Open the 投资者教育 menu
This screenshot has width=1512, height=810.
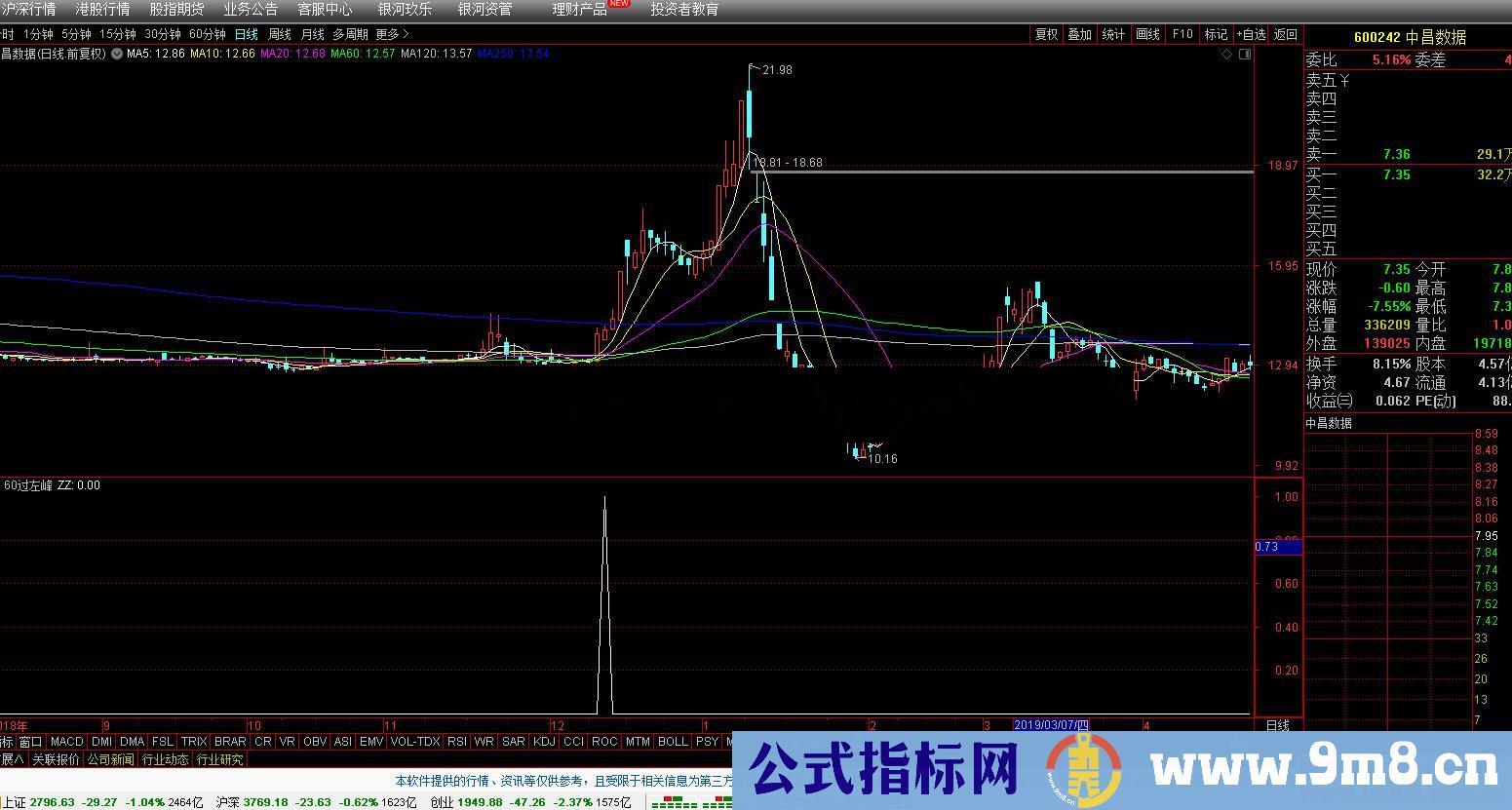coord(684,10)
